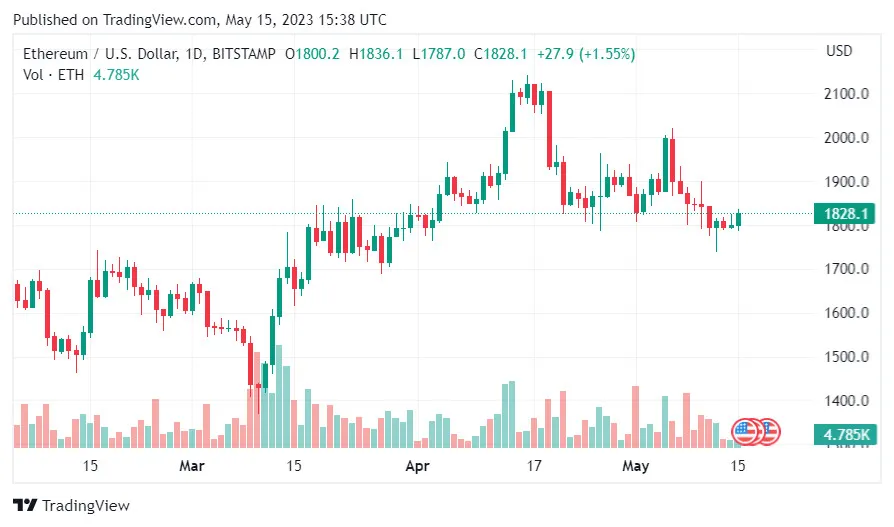Click the 2100.0 price scale label
This screenshot has width=894, height=527.
(x=845, y=94)
